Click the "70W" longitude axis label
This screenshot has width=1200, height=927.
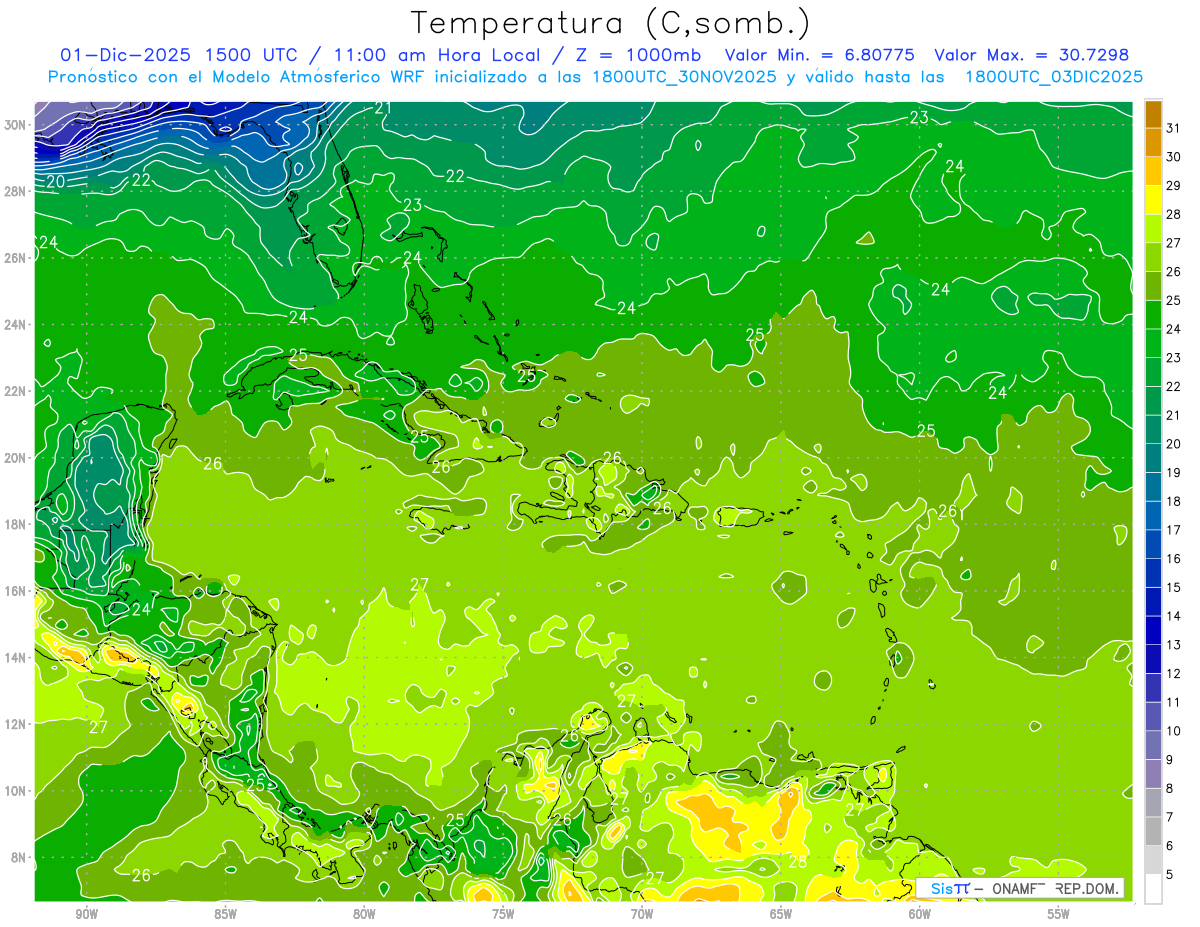[642, 914]
